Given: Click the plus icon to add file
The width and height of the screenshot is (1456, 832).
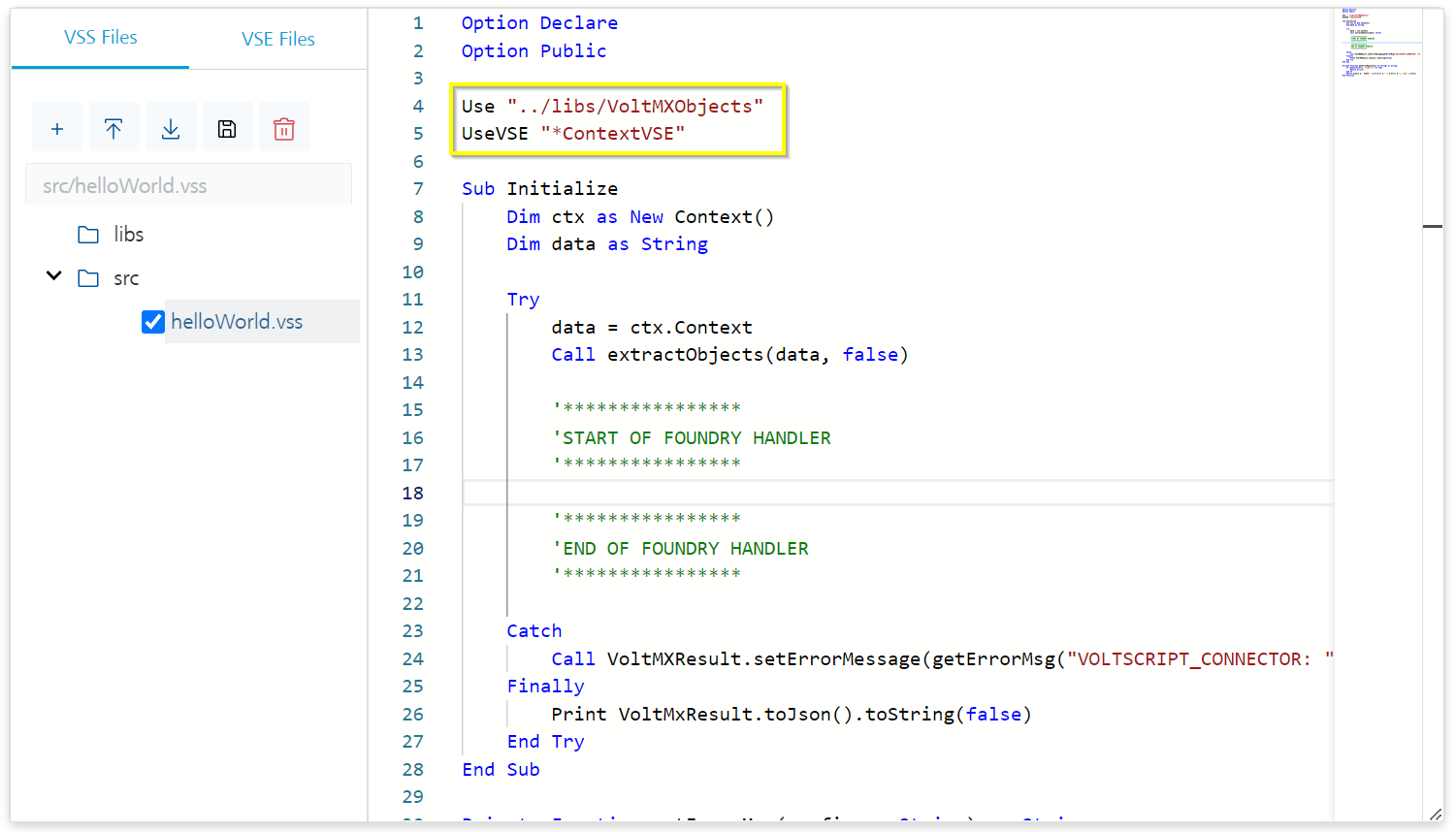Looking at the screenshot, I should pyautogui.click(x=57, y=128).
